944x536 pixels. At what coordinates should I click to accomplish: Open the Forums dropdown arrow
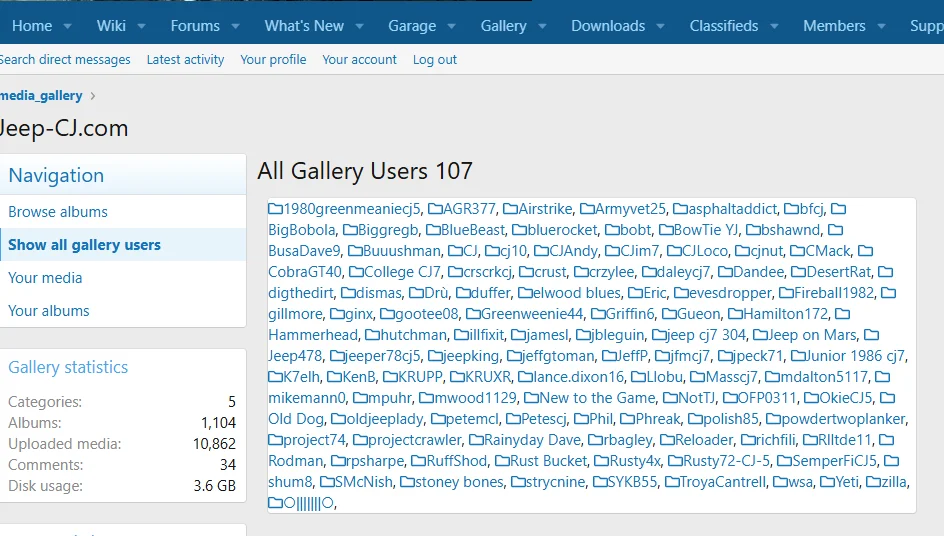pyautogui.click(x=235, y=26)
